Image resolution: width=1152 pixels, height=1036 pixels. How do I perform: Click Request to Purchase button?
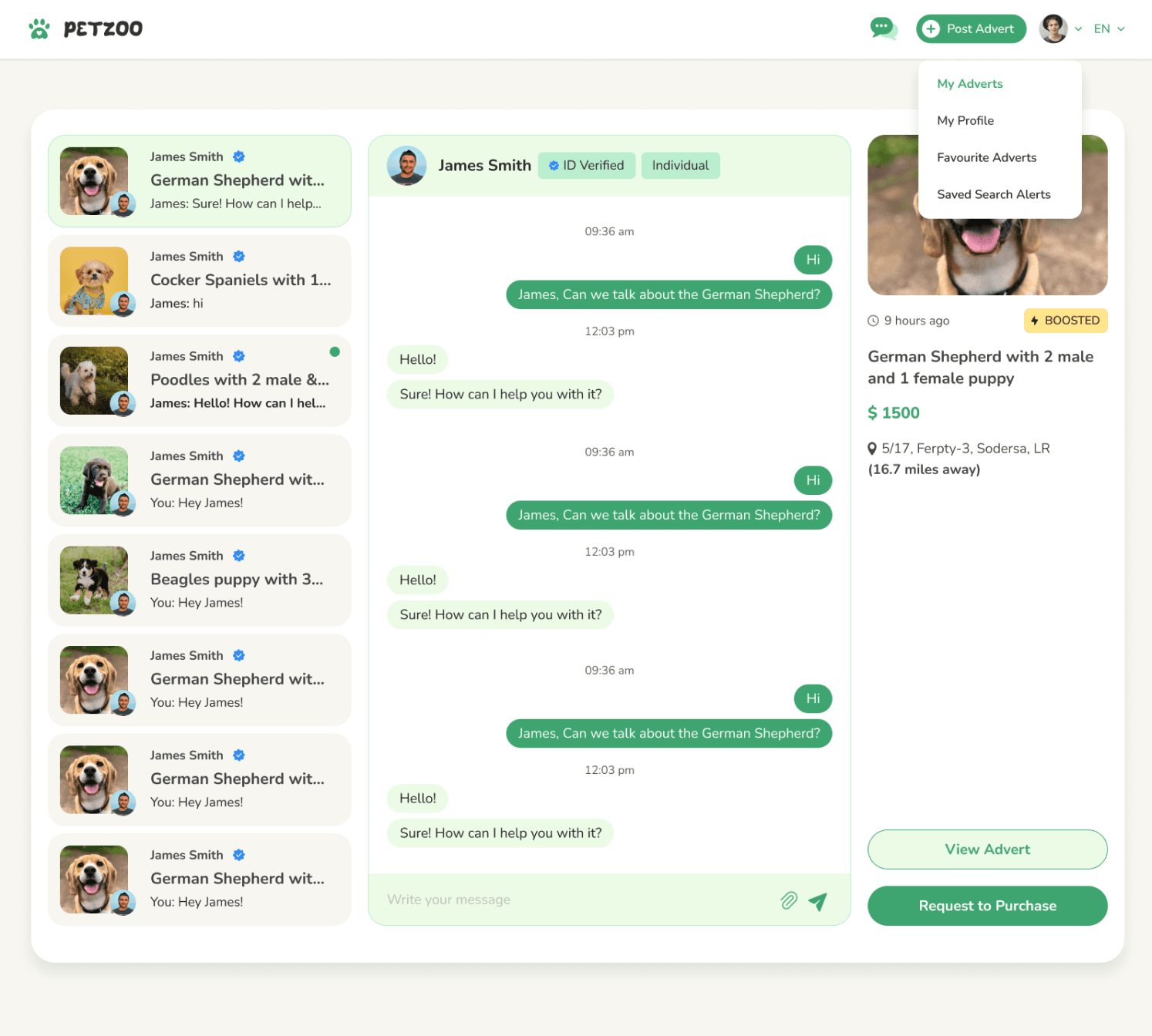tap(987, 906)
